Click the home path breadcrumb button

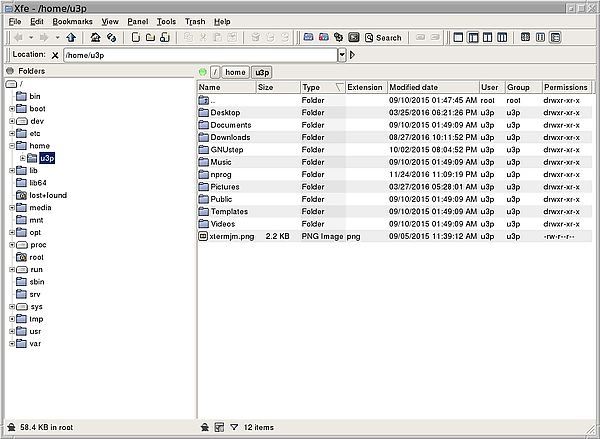coord(235,72)
